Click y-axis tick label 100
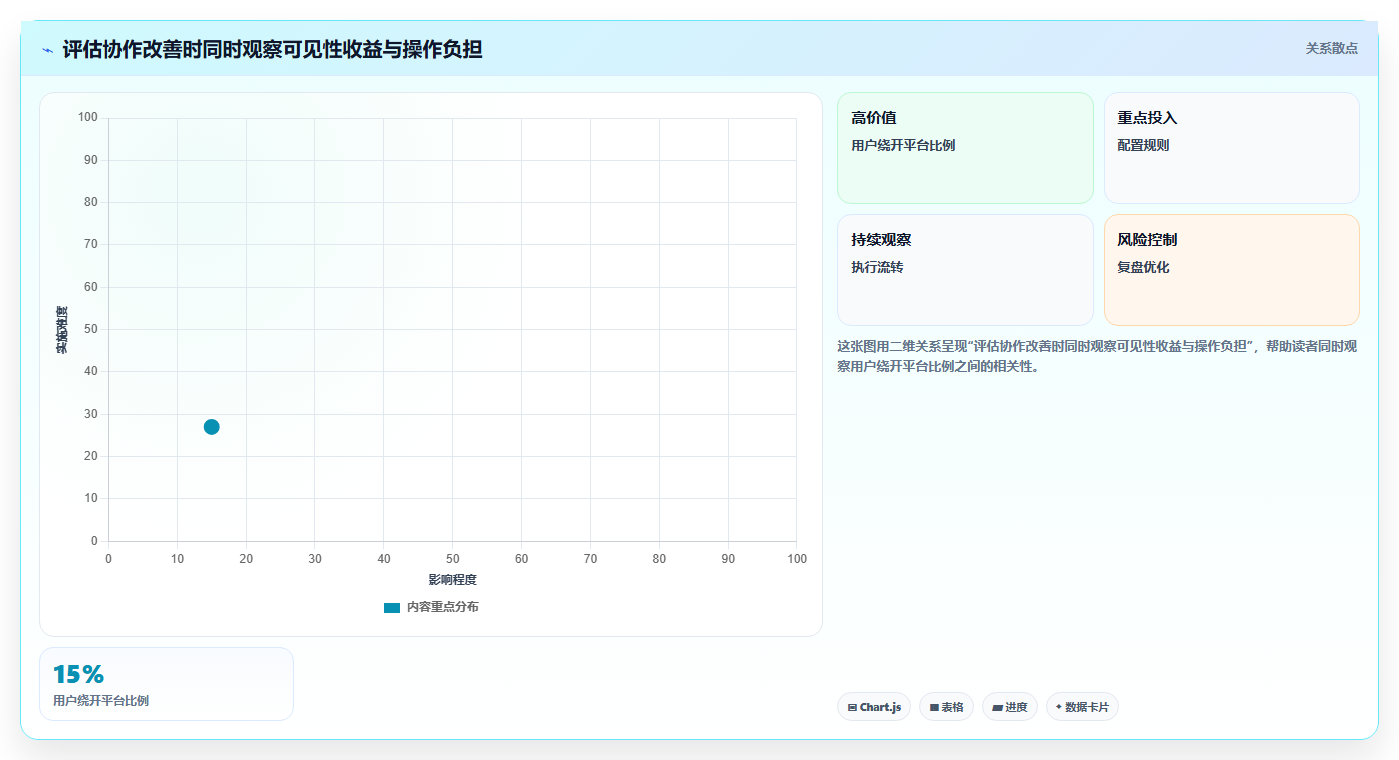 (x=88, y=118)
